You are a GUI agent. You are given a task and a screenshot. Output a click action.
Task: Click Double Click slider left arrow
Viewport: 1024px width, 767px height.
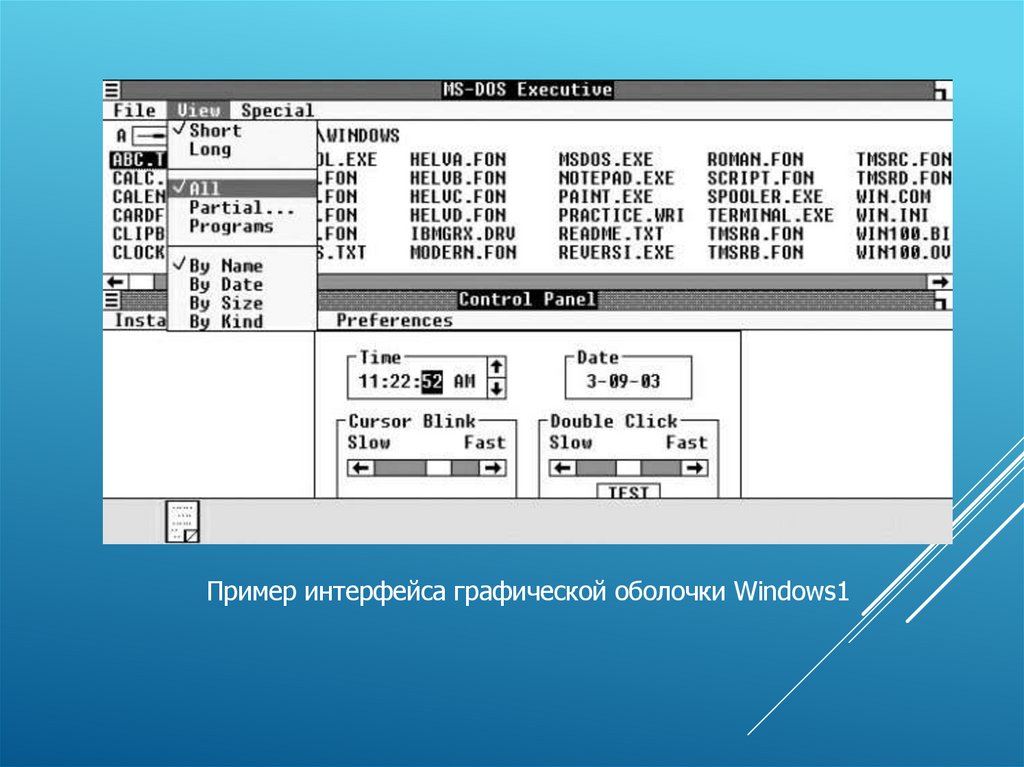[x=563, y=468]
